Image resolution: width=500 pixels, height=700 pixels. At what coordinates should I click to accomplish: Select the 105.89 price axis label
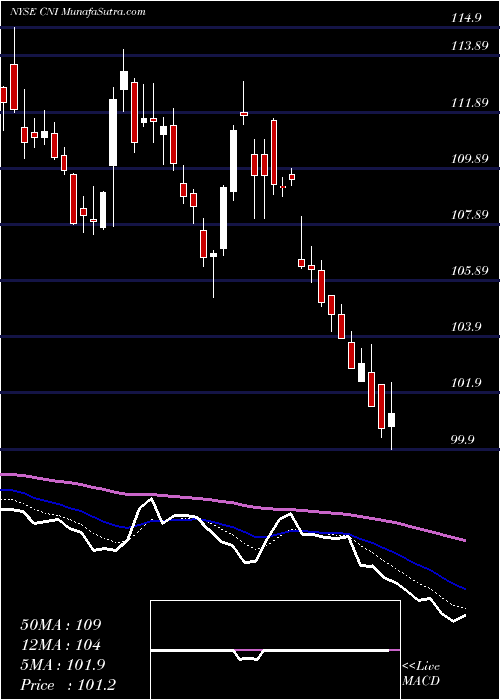tap(469, 271)
